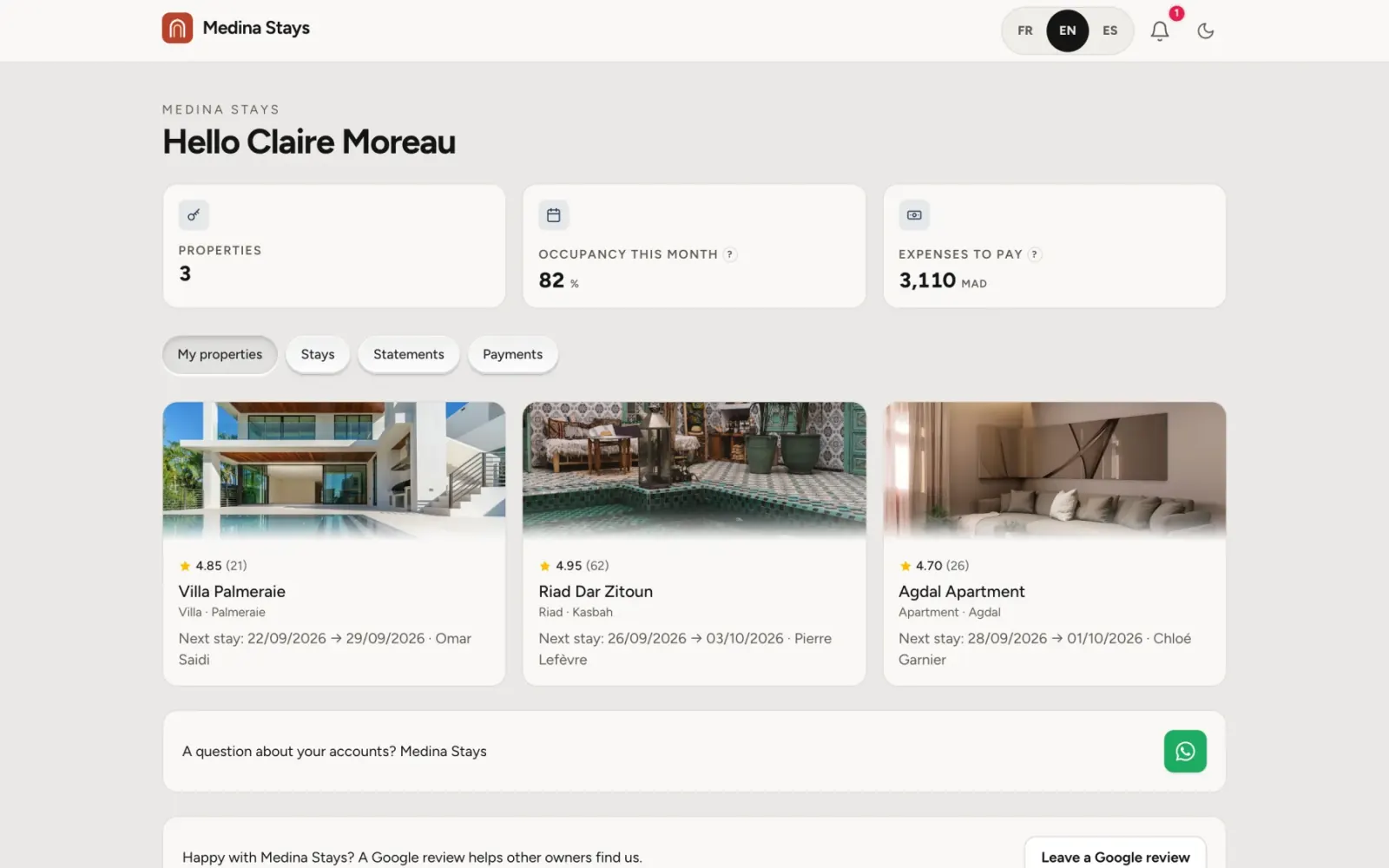Open Riad Dar Zitoun photo
This screenshot has height=868, width=1389.
click(x=694, y=470)
